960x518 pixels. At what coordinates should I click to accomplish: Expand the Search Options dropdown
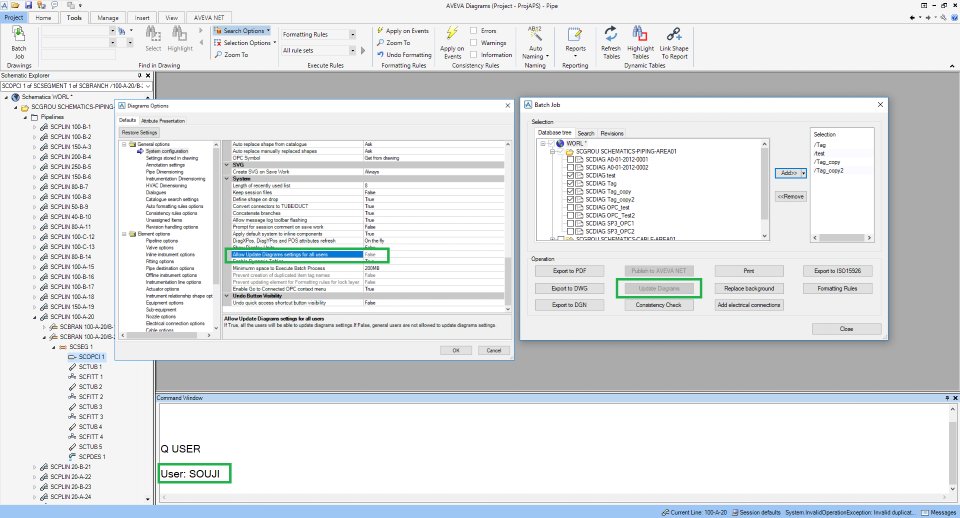[243, 31]
